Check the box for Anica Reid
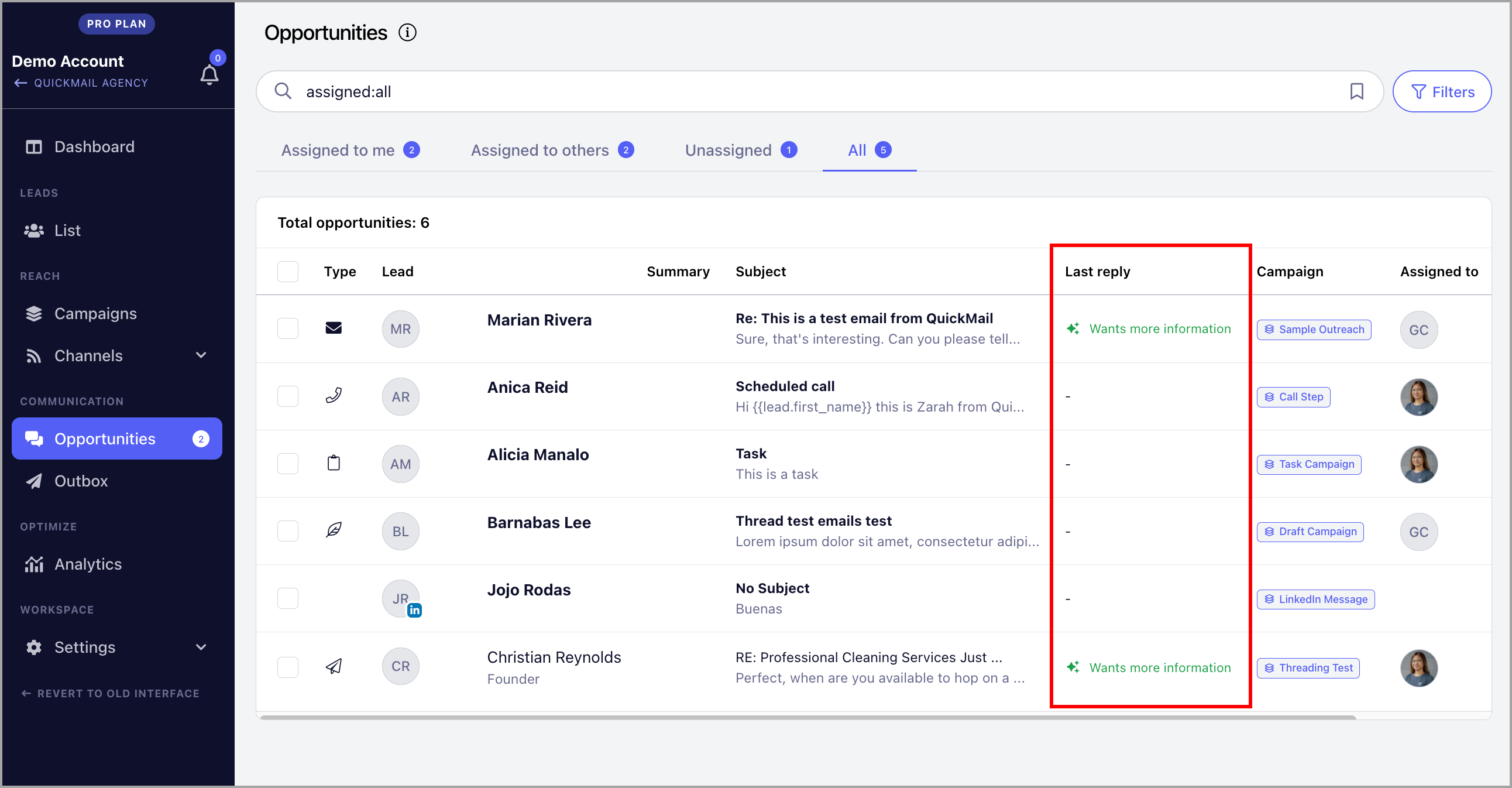Screen dimensions: 1512x788 [x=288, y=396]
